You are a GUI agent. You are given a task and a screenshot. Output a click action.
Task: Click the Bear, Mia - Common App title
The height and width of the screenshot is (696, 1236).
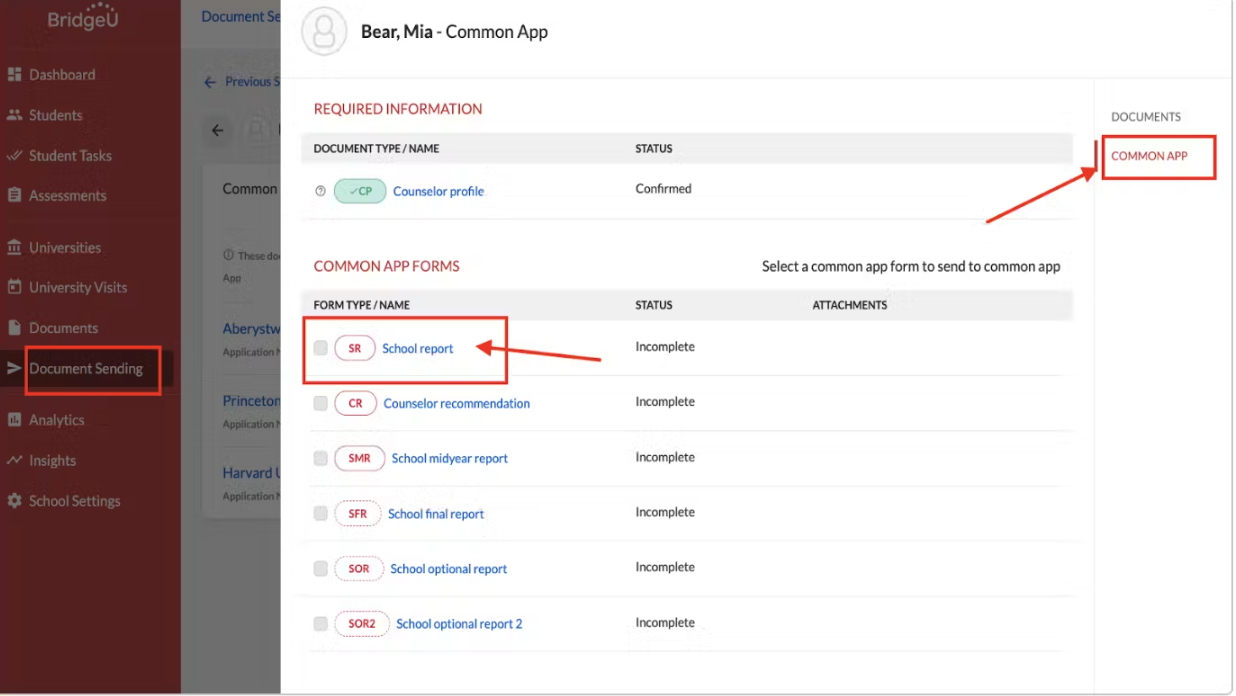coord(454,32)
